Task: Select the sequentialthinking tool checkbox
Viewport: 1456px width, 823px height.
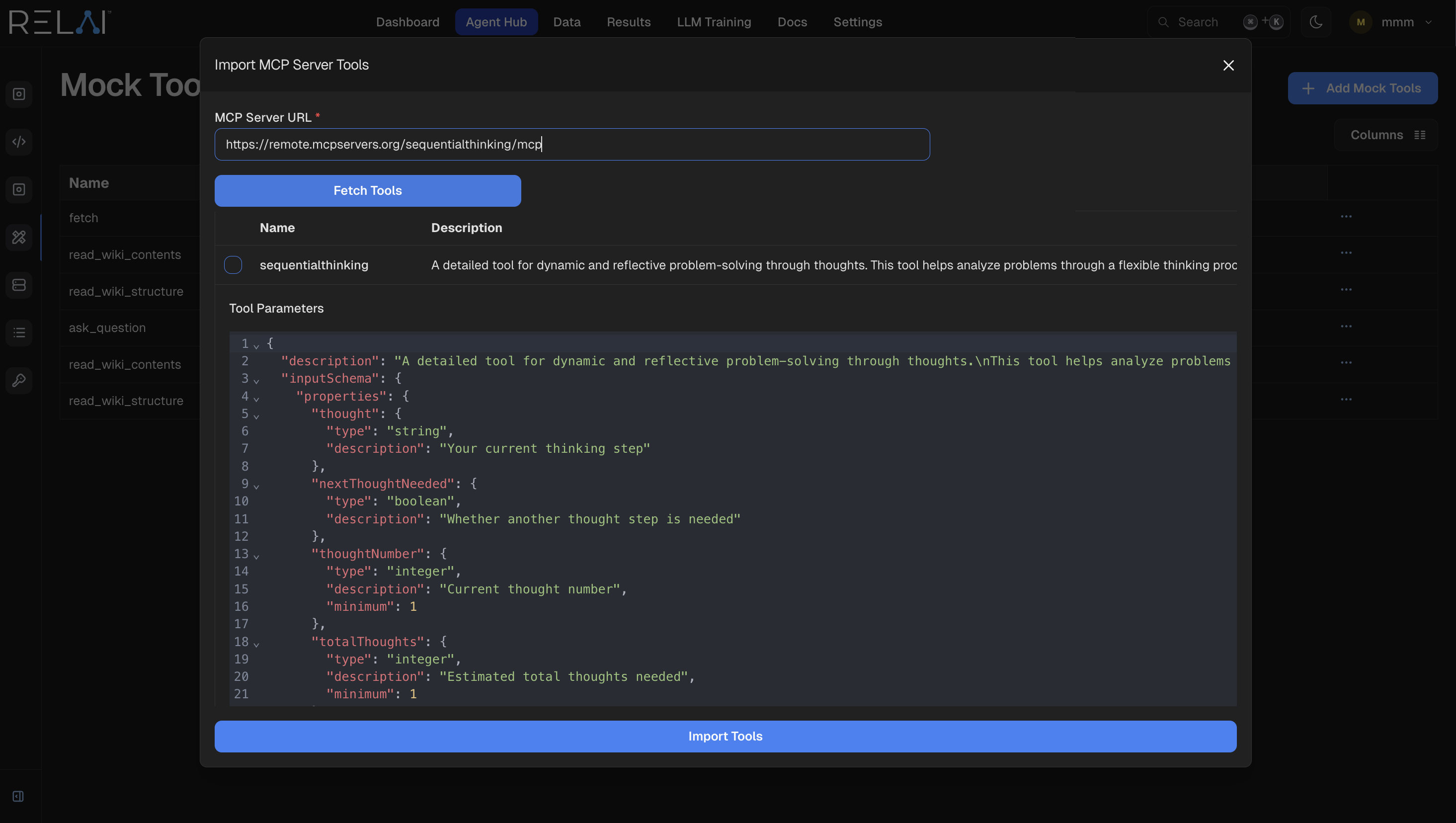Action: (233, 265)
